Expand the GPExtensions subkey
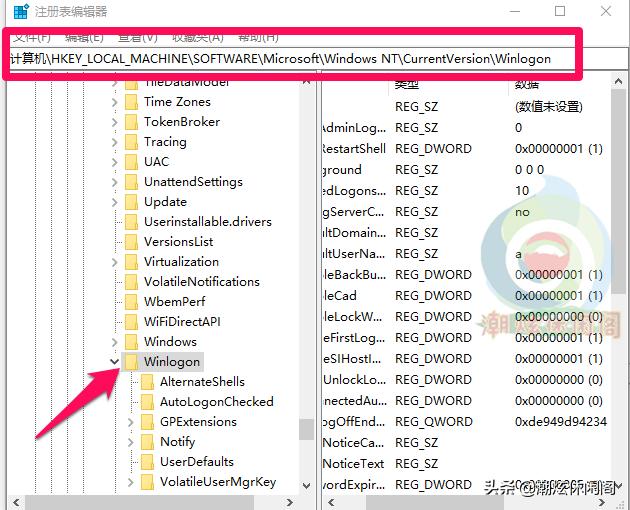This screenshot has height=510, width=630. point(131,422)
